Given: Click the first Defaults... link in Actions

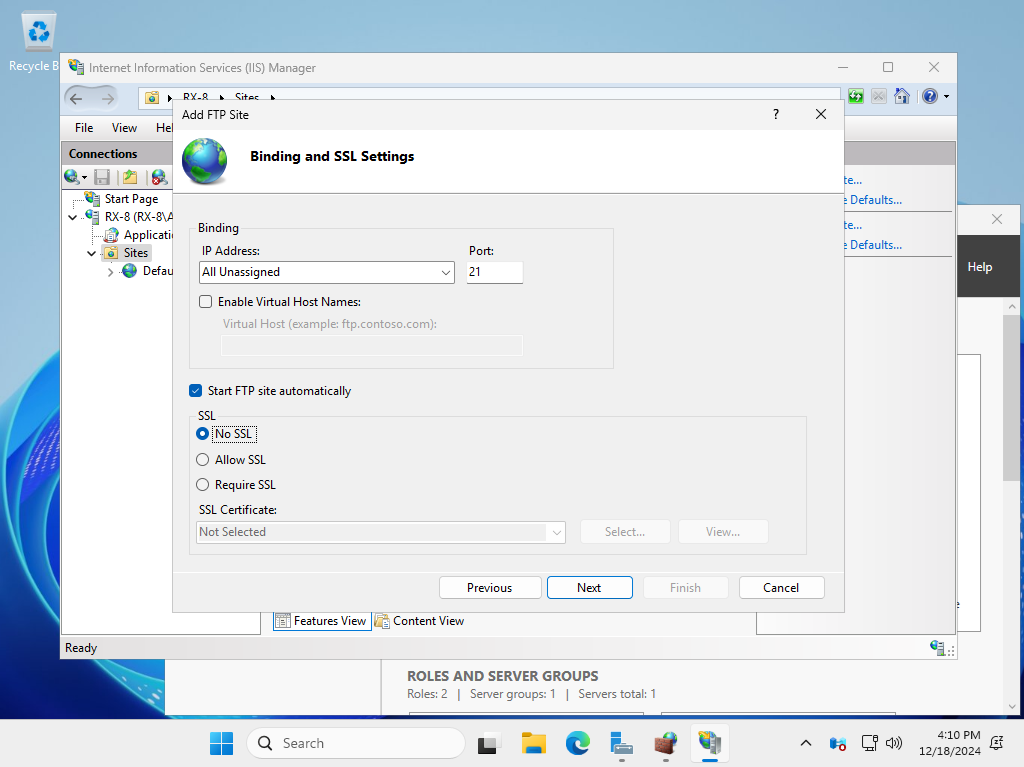Looking at the screenshot, I should click(873, 200).
